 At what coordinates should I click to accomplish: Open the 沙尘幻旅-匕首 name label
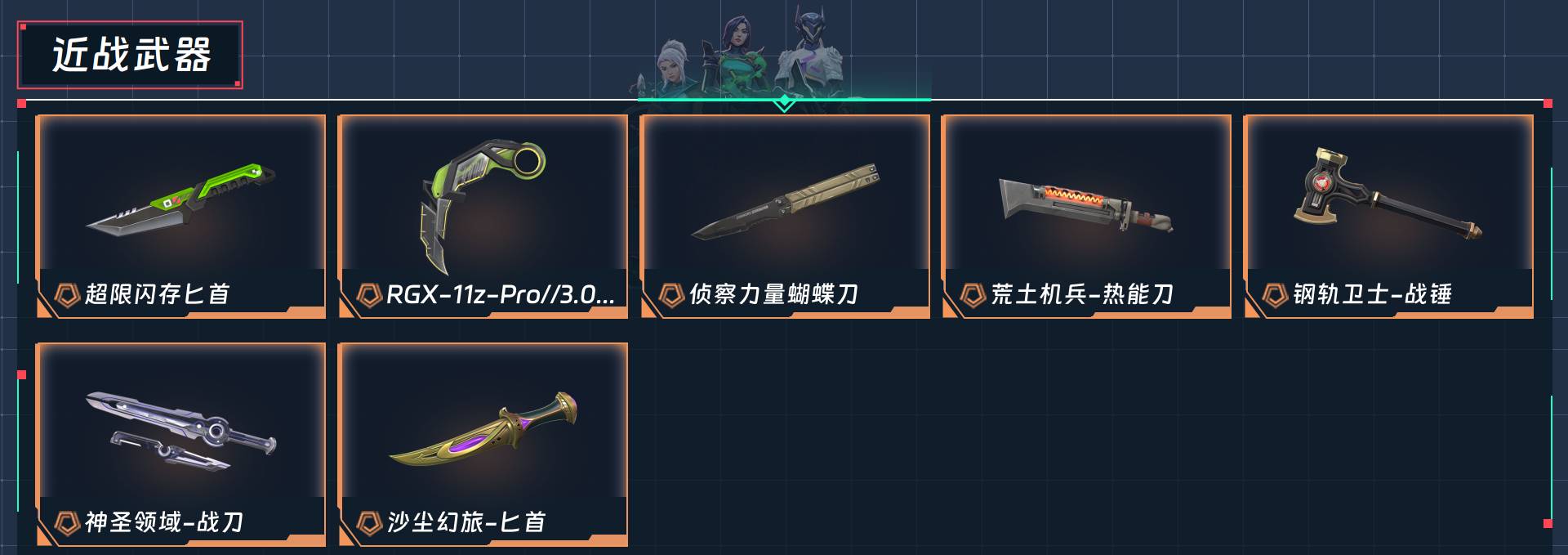click(x=465, y=522)
